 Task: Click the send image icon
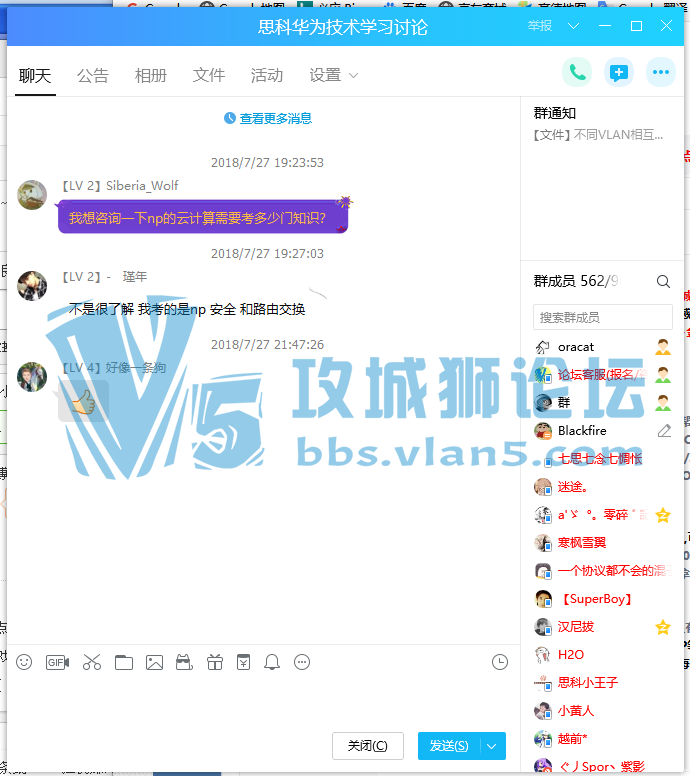point(154,662)
